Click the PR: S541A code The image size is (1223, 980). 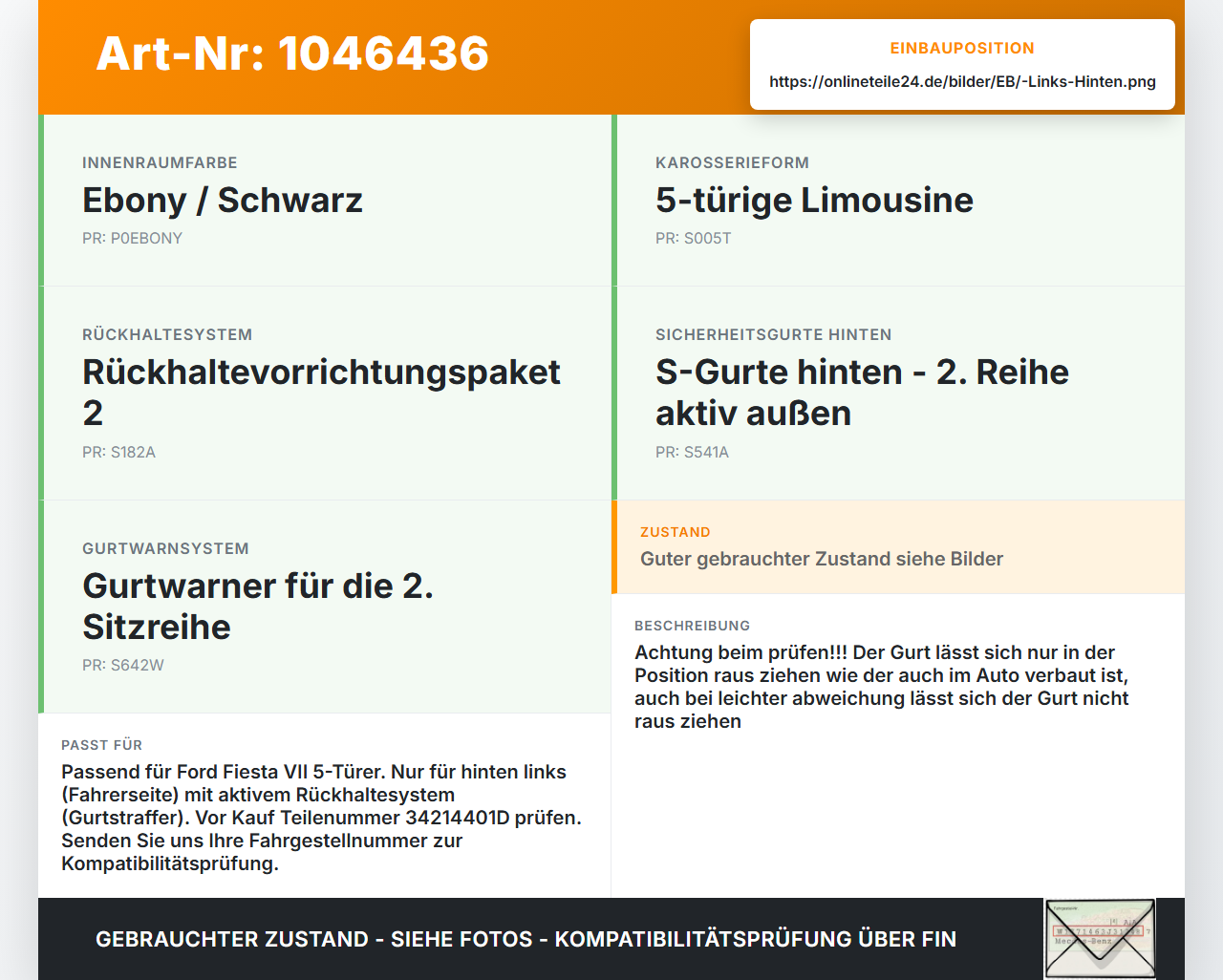(x=692, y=452)
